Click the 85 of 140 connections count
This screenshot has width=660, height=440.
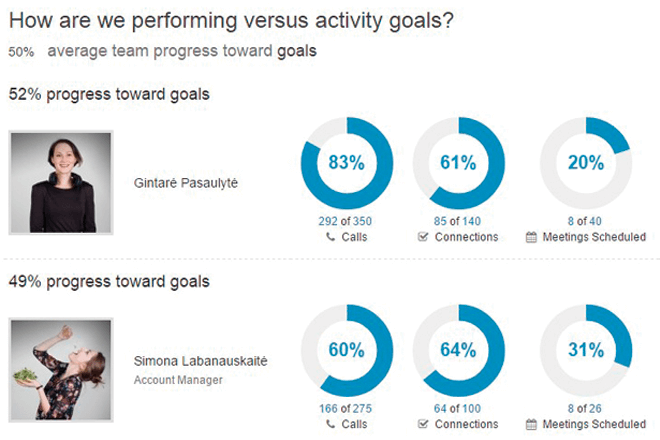pyautogui.click(x=458, y=221)
